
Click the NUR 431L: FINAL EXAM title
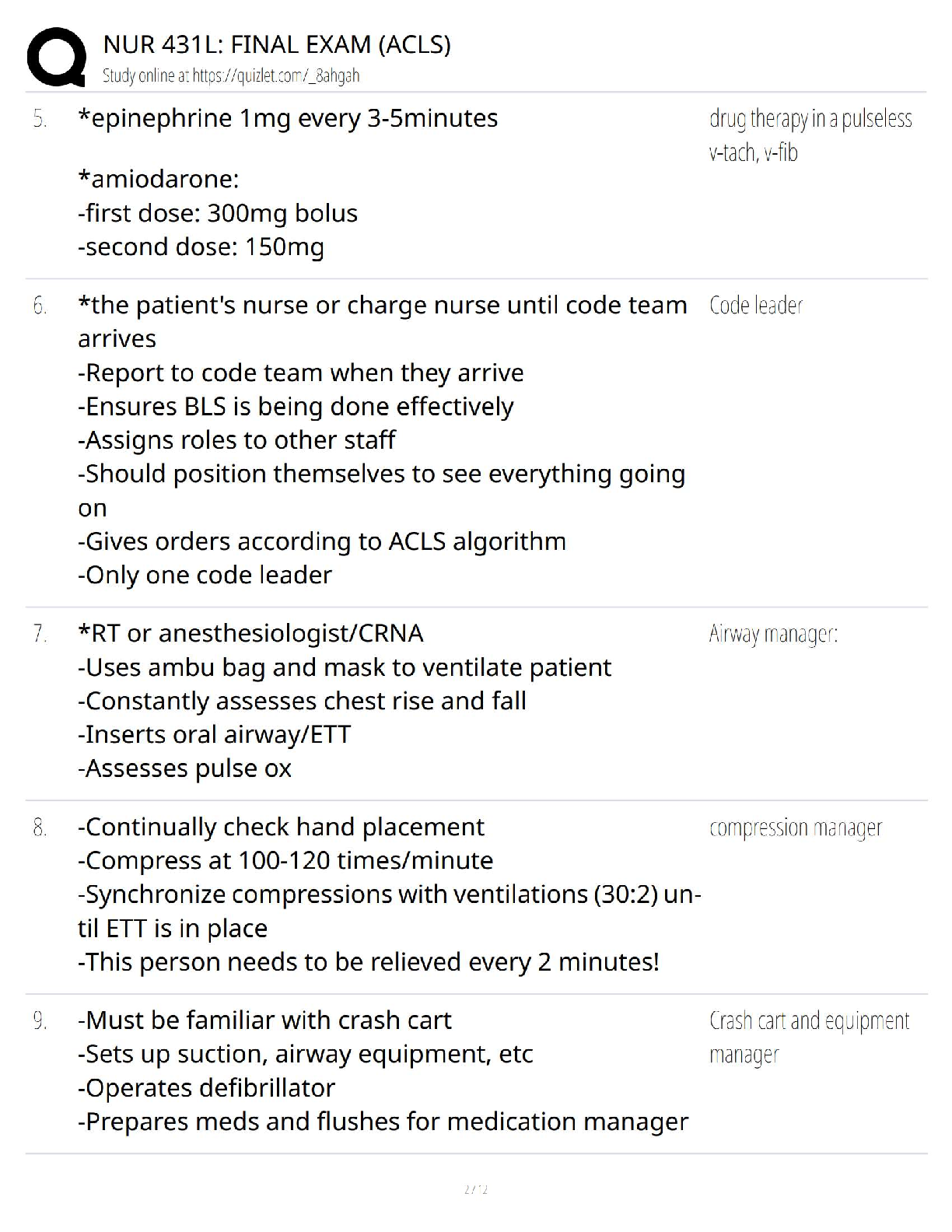277,44
